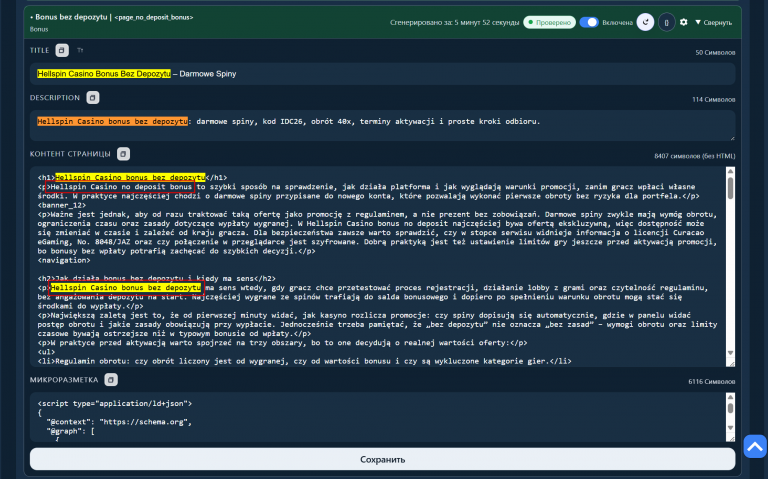Open the curly braces JSON icon
Viewport: 768px width, 479px height.
coord(666,22)
